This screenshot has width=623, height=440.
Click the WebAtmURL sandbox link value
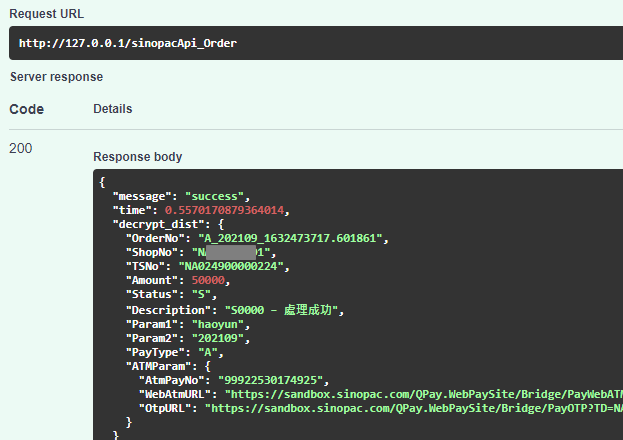pos(424,394)
